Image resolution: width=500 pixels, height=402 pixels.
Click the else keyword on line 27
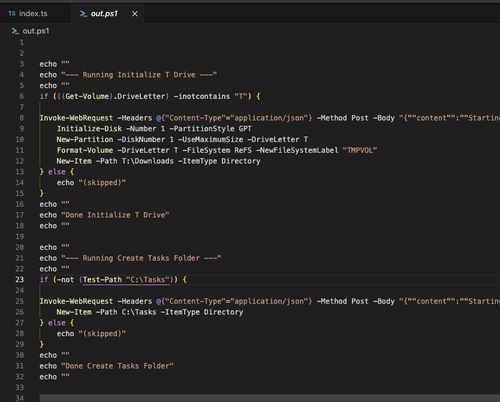coord(57,323)
